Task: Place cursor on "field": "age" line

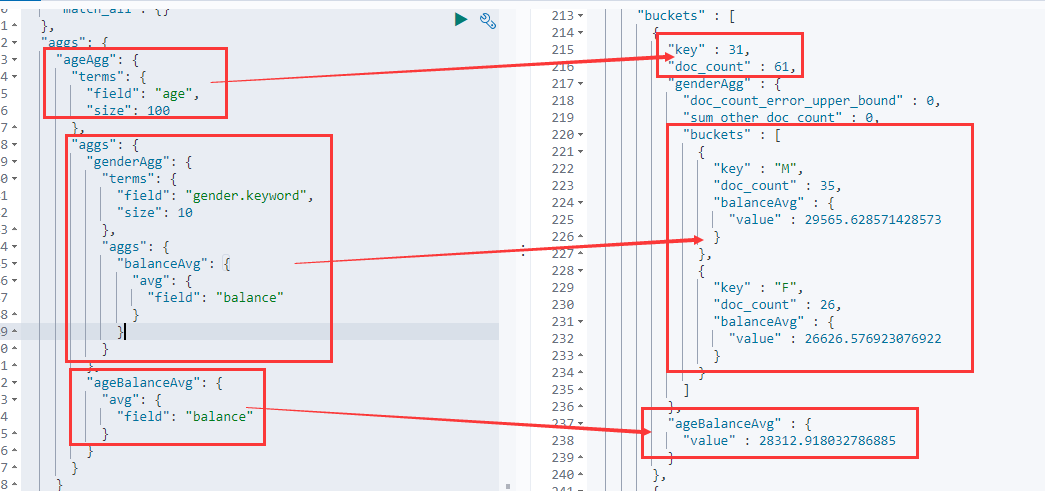Action: coord(143,94)
